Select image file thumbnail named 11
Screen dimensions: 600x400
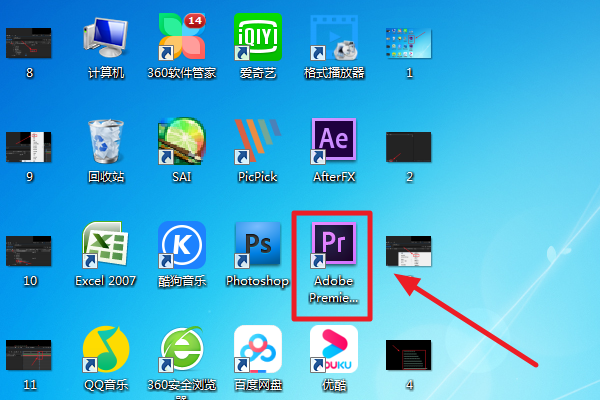(x=29, y=355)
